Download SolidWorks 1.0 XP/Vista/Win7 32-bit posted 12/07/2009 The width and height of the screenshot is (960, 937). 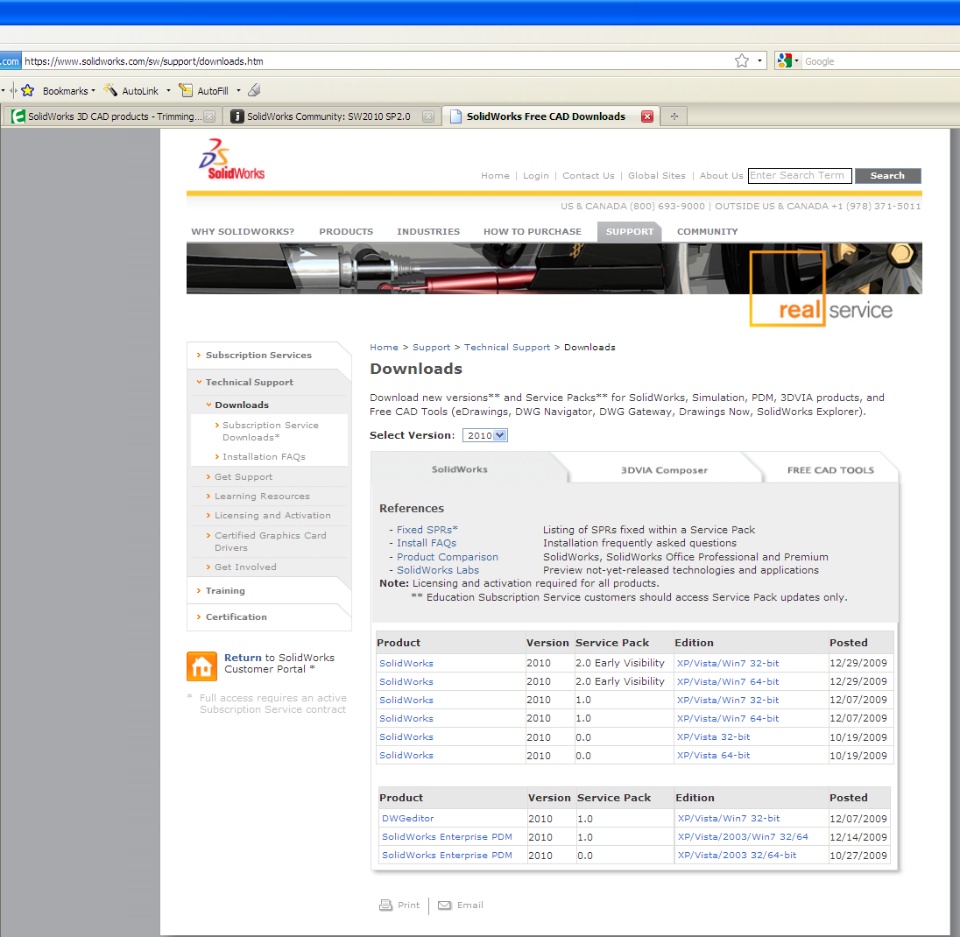(x=728, y=700)
